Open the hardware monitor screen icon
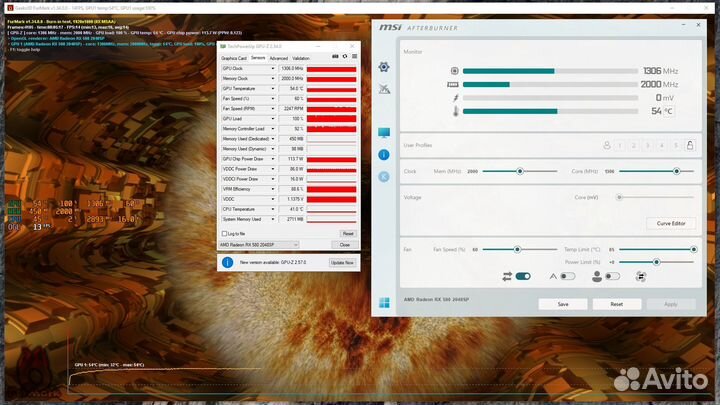Image resolution: width=720 pixels, height=405 pixels. (x=384, y=133)
